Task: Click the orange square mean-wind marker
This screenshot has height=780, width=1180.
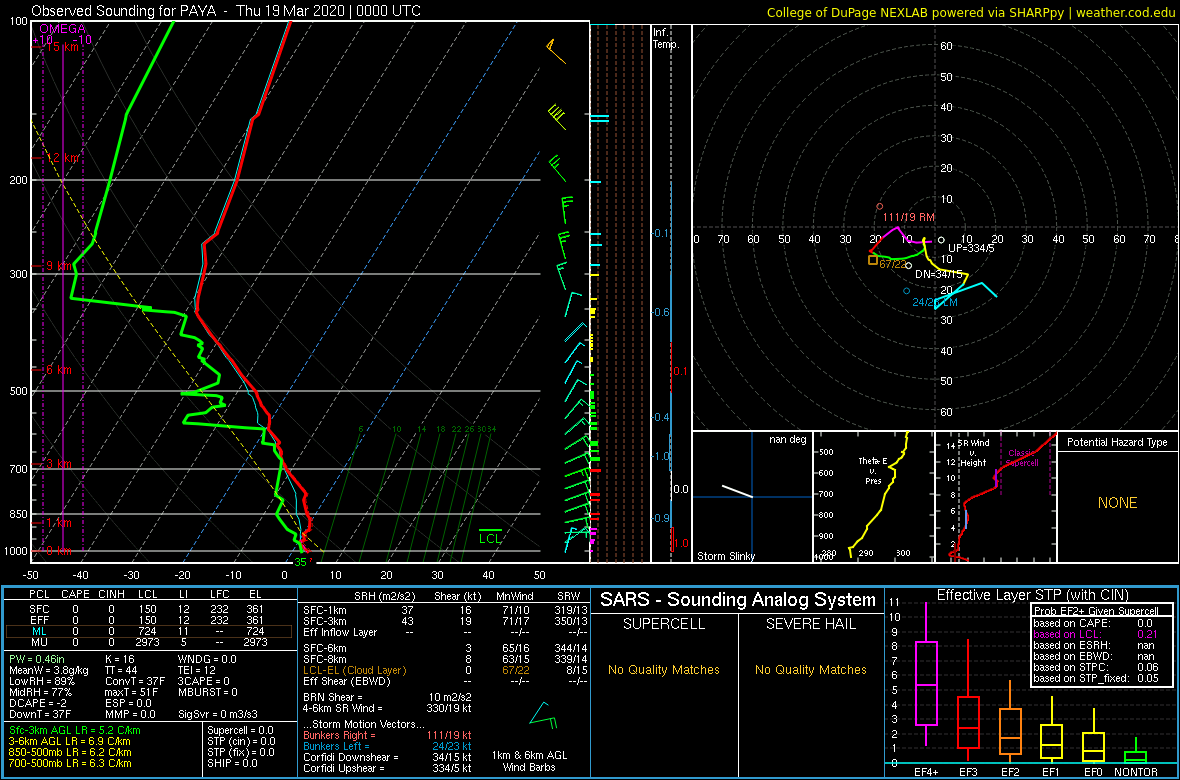Action: point(873,260)
